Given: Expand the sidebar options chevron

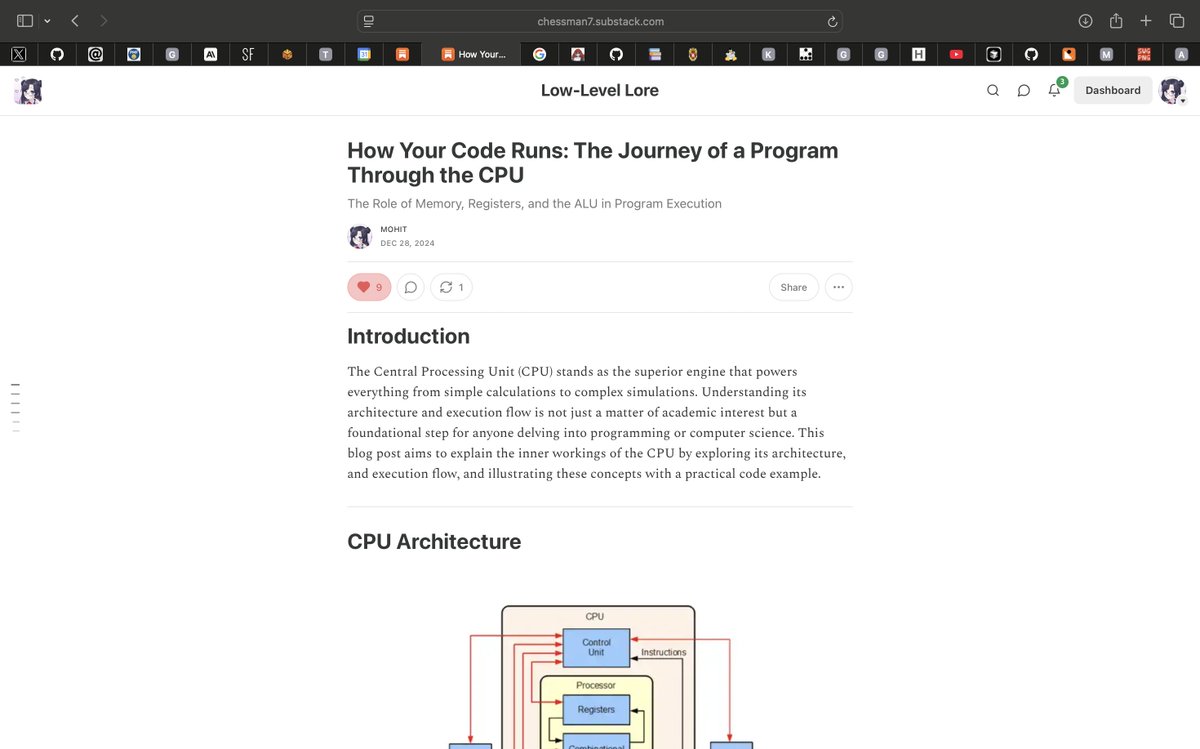Looking at the screenshot, I should pos(46,20).
